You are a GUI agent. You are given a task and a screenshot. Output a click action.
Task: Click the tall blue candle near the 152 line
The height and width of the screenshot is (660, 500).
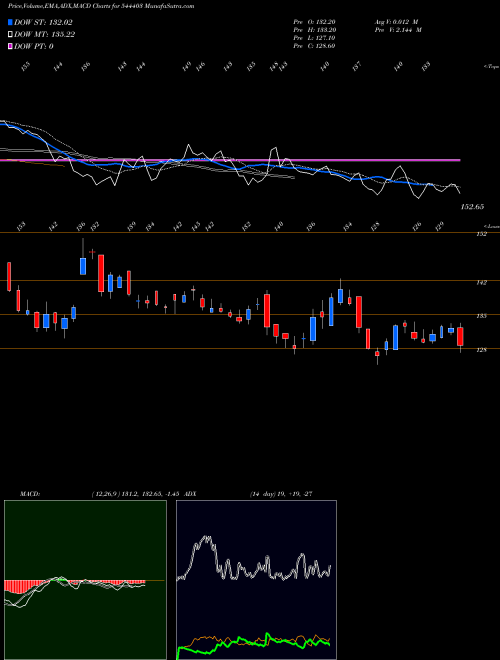tap(83, 266)
